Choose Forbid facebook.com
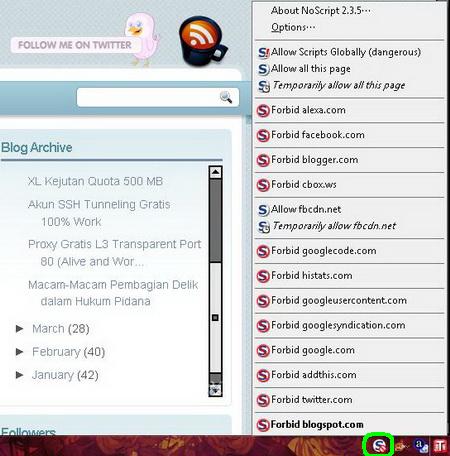Image resolution: width=450 pixels, height=456 pixels. pyautogui.click(x=349, y=135)
